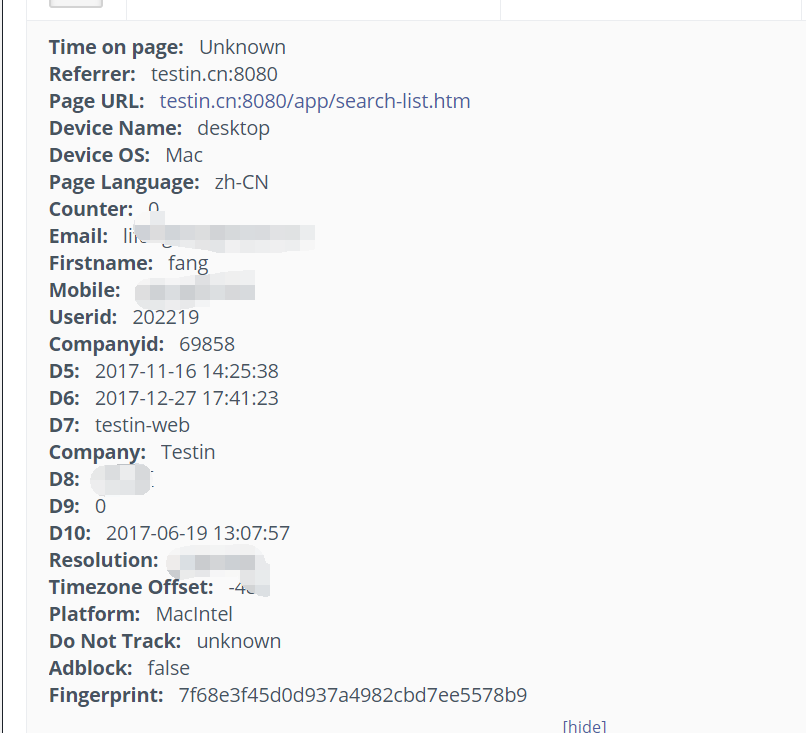
Task: Open the Page URL search-list.htm link
Action: click(x=314, y=101)
